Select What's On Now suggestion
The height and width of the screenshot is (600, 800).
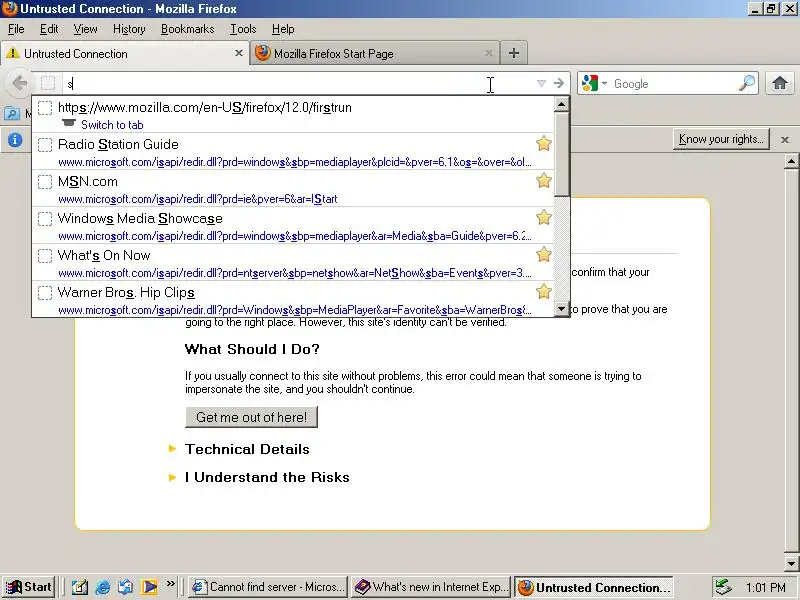(x=293, y=262)
